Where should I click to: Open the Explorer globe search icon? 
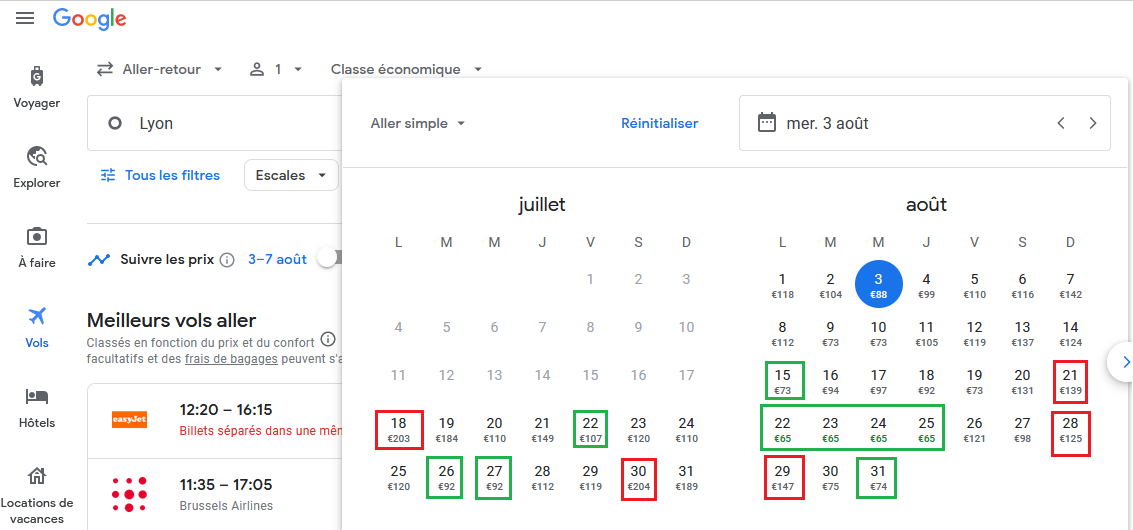(x=37, y=156)
